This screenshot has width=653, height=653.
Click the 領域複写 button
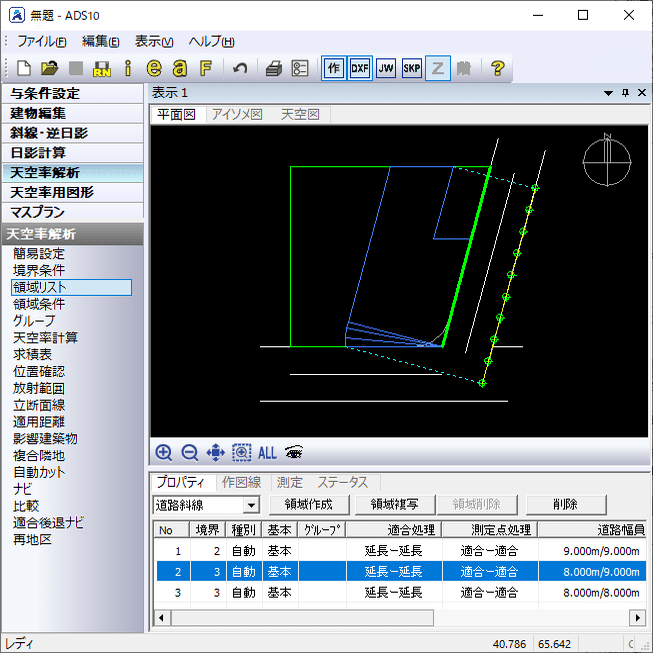[x=395, y=505]
